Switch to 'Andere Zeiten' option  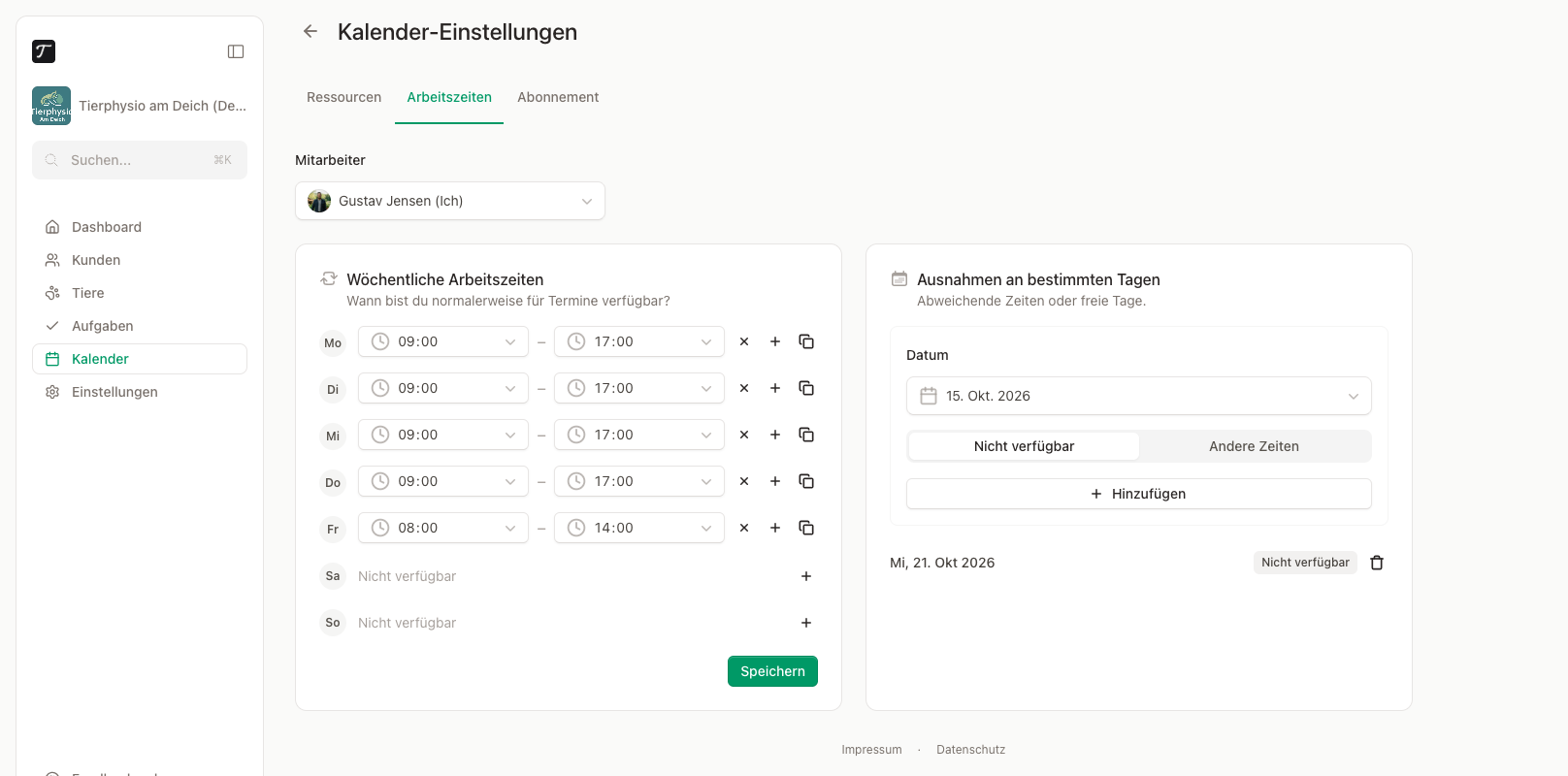pos(1254,446)
